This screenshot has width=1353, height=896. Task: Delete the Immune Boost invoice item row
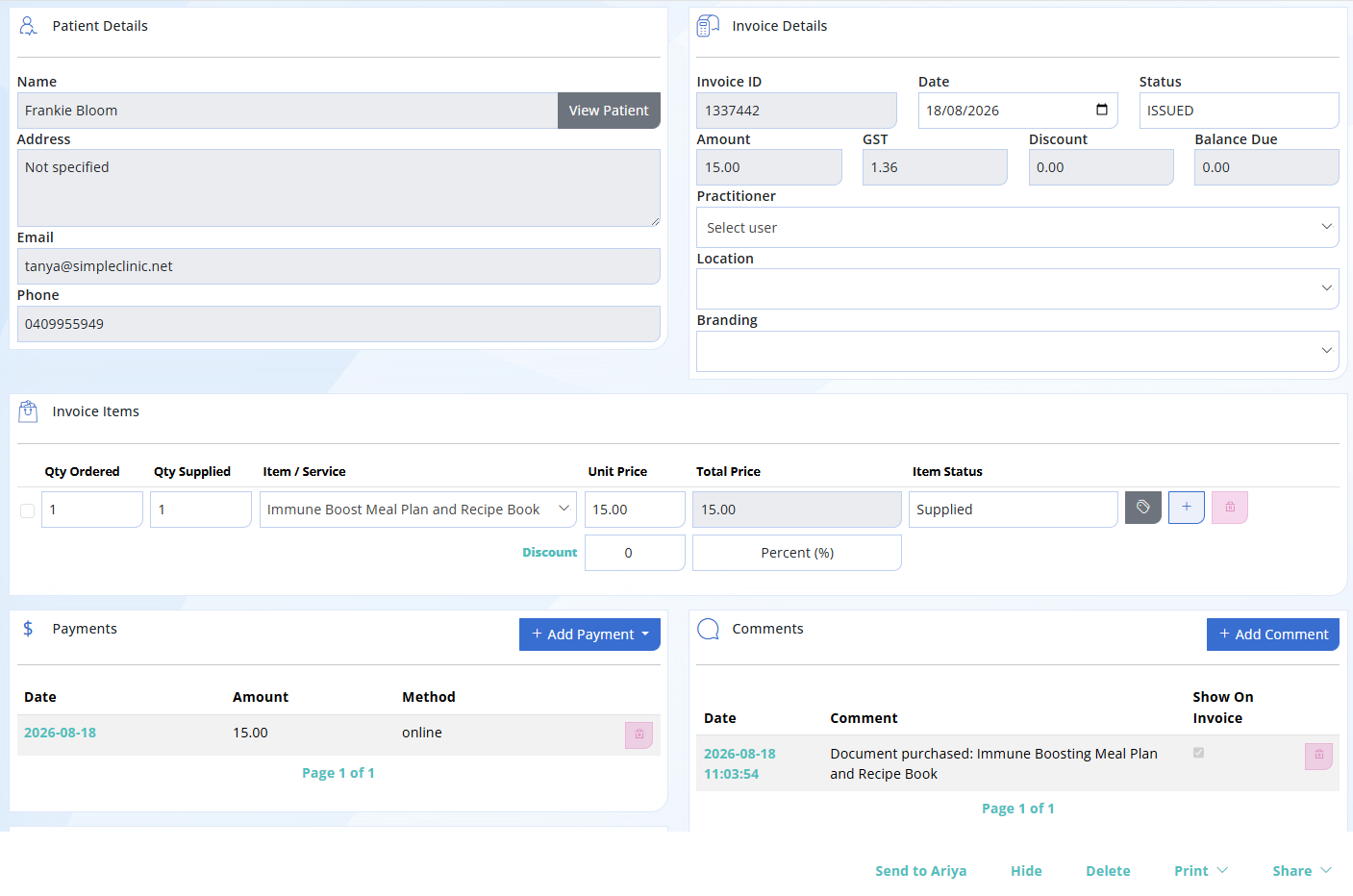click(x=1229, y=508)
